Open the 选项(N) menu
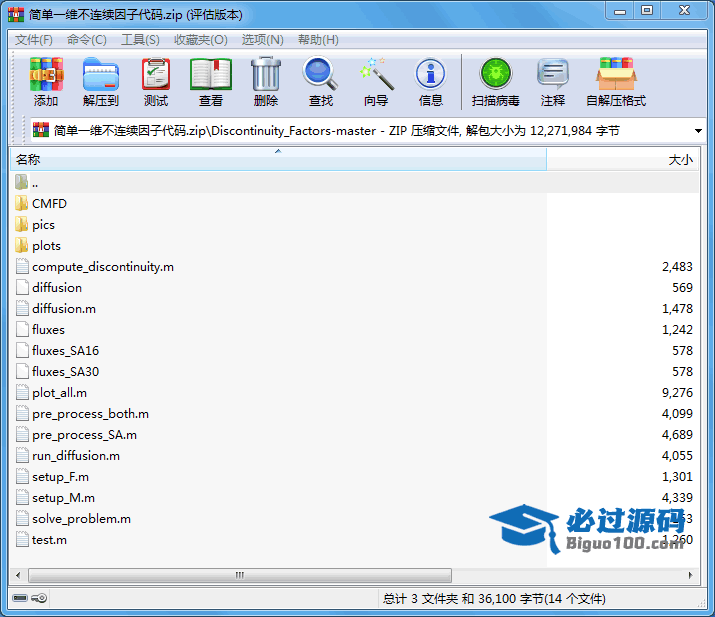715x617 pixels. (263, 40)
